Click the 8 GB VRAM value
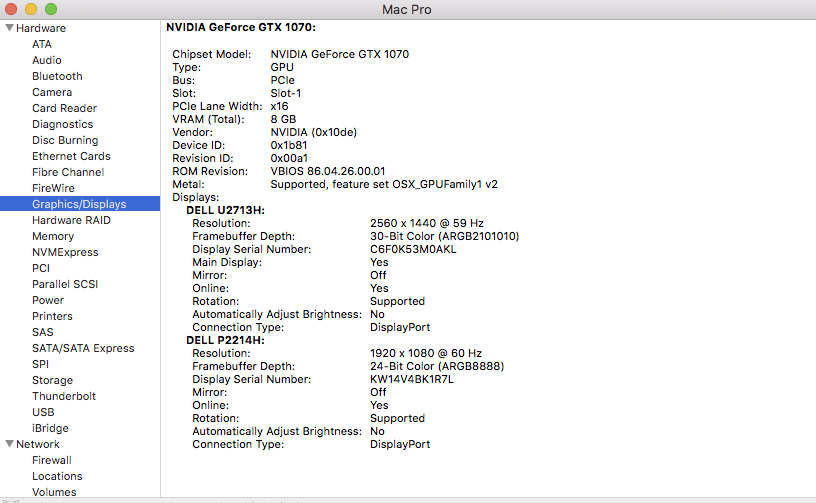 click(283, 119)
